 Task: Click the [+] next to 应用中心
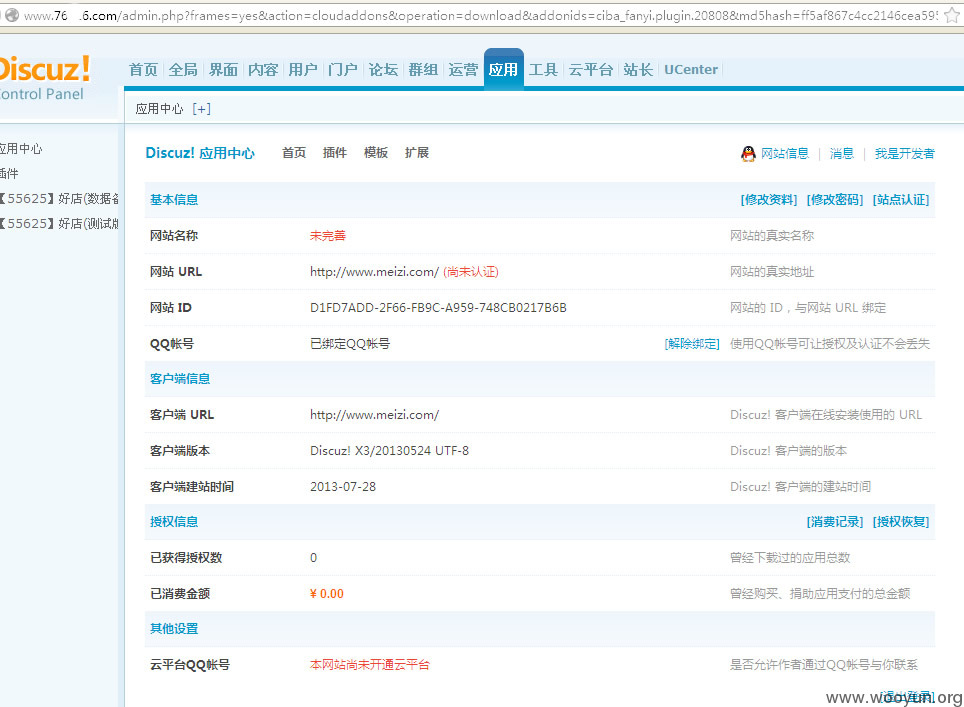click(201, 109)
